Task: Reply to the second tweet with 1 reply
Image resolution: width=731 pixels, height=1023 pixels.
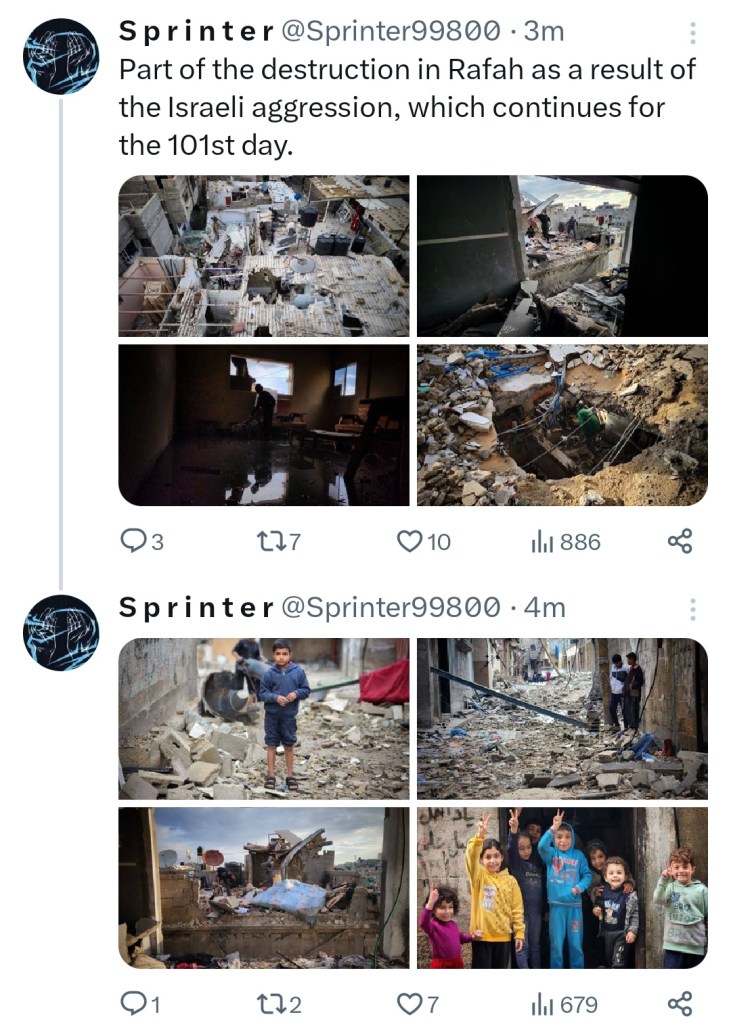Action: pos(133,1003)
